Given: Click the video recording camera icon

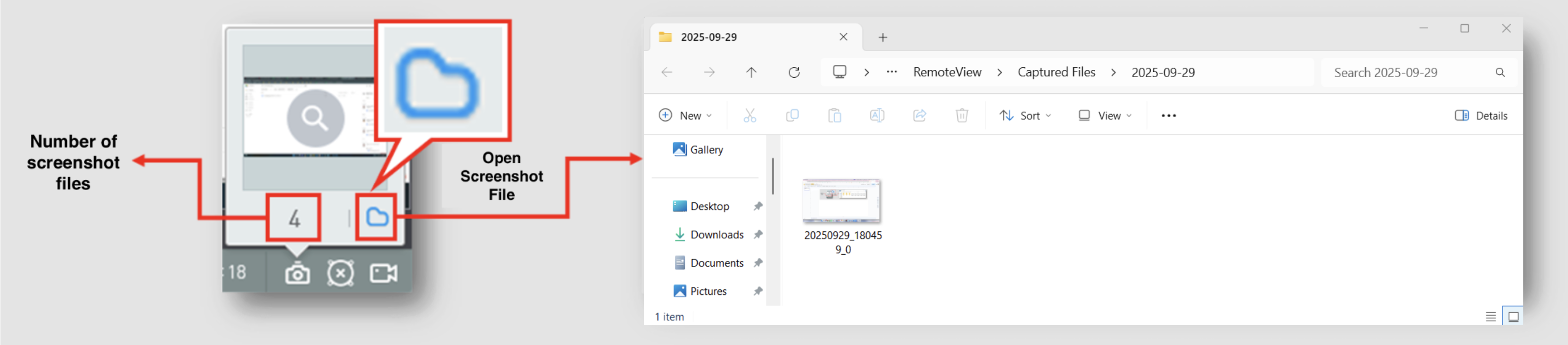Looking at the screenshot, I should point(383,273).
